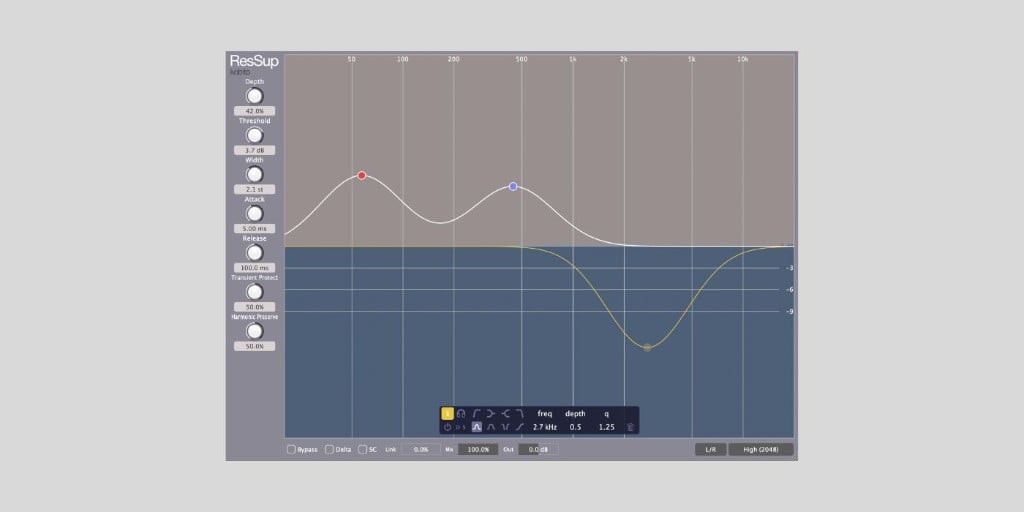
Task: Click the yellow band number icon
Action: [x=447, y=413]
